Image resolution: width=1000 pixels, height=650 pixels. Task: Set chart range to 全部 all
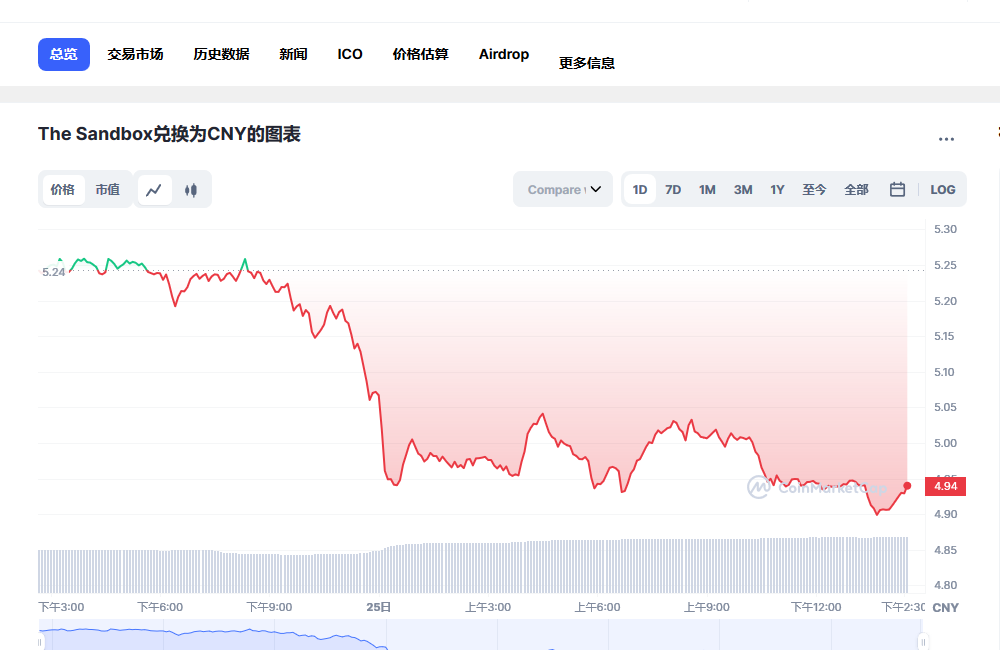click(857, 189)
